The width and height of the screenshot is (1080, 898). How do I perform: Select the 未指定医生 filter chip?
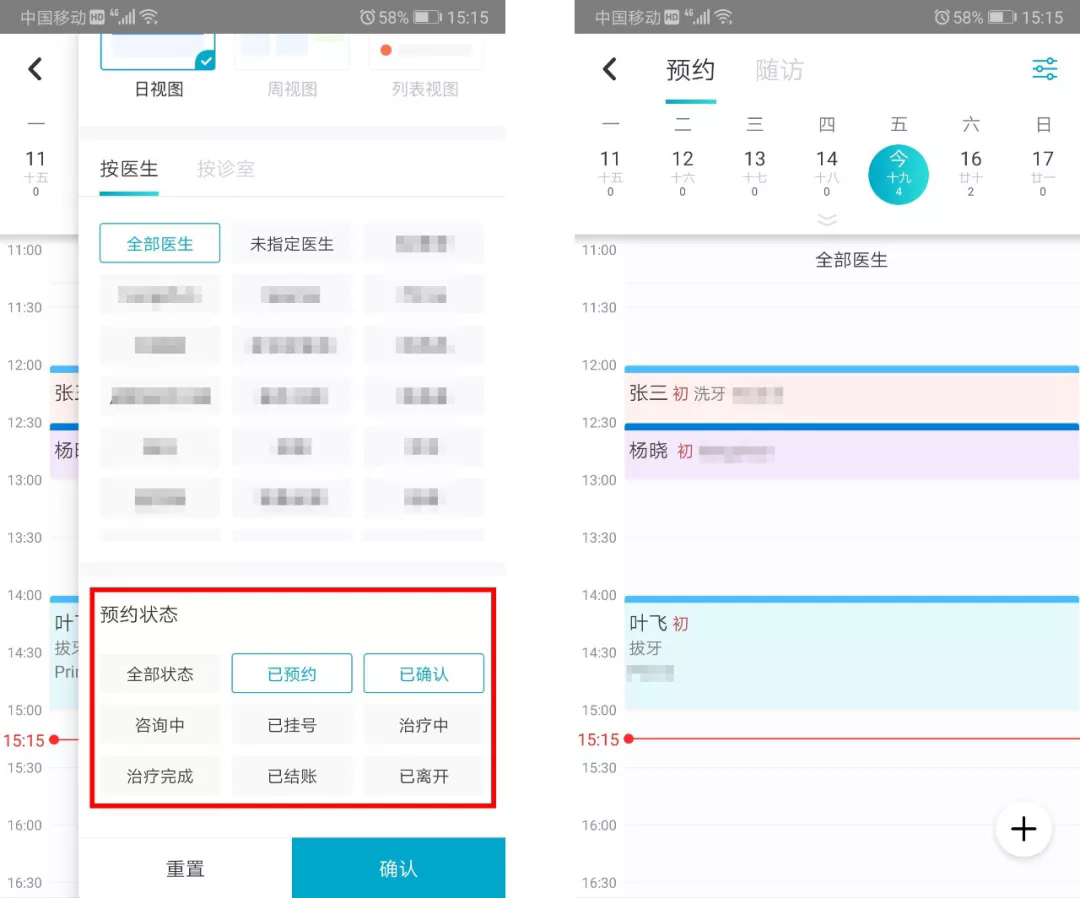(x=292, y=243)
